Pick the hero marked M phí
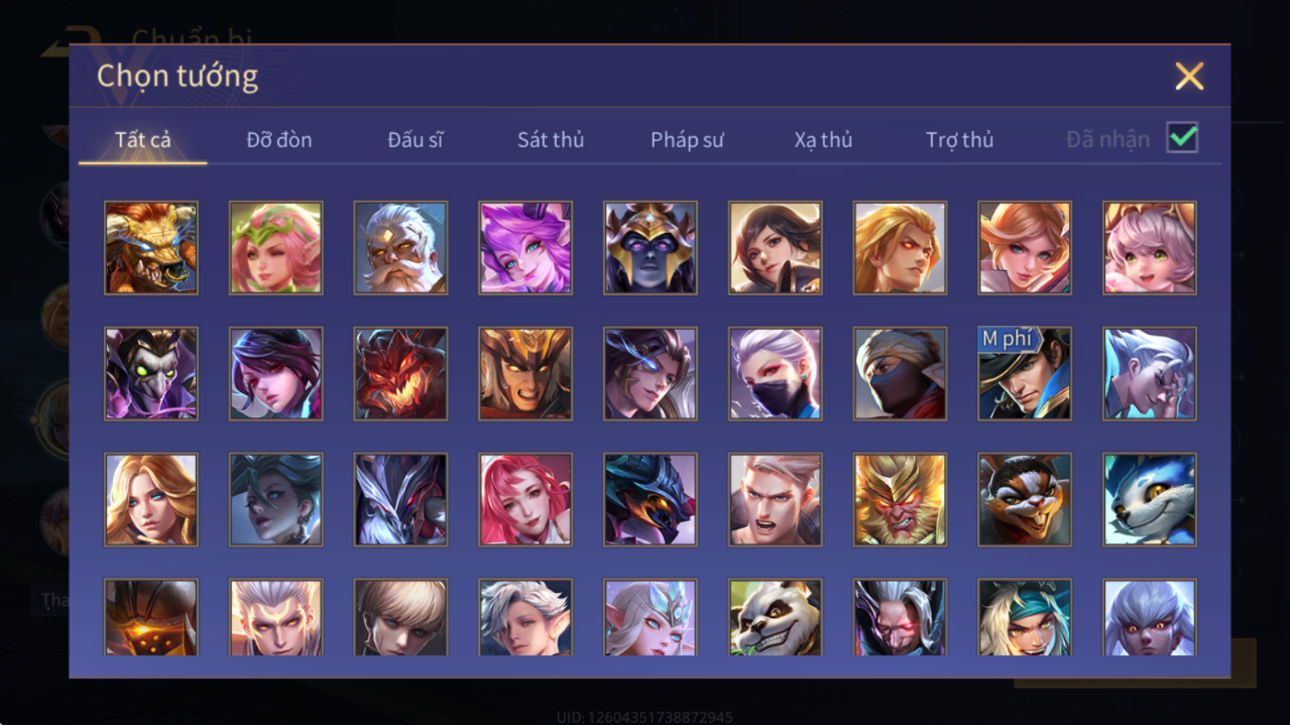1290x725 pixels. pyautogui.click(x=1024, y=373)
